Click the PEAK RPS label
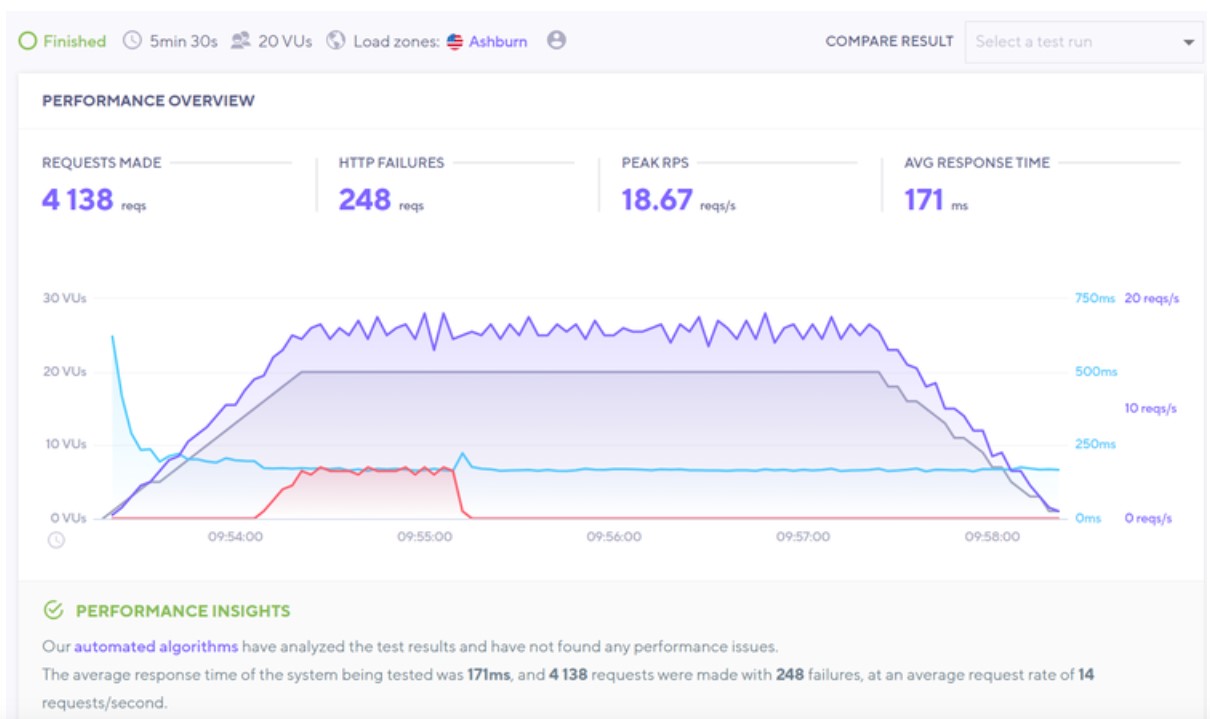This screenshot has width=1210, height=719. 655,163
